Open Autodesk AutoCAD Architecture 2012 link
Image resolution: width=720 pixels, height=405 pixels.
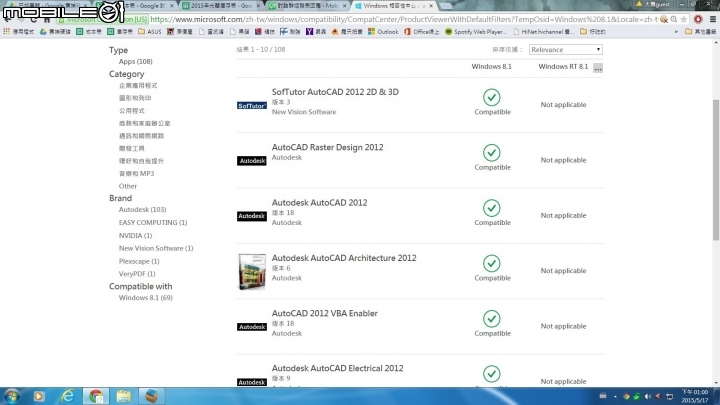[x=344, y=258]
